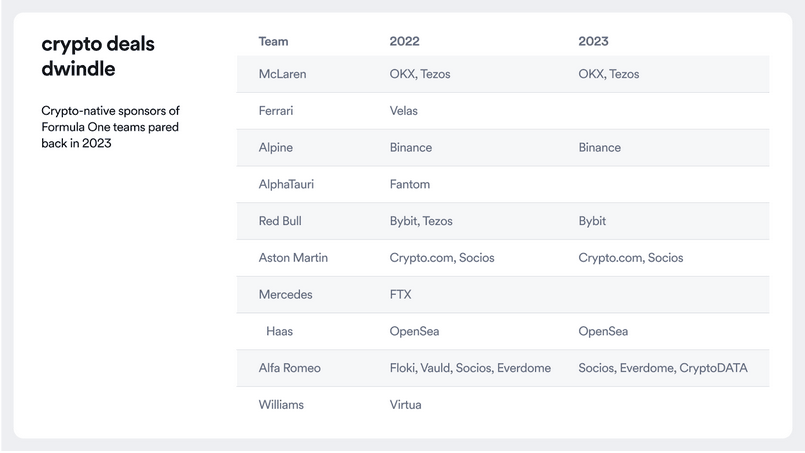Click the Crypto-native sponsors subtitle text

pos(110,126)
